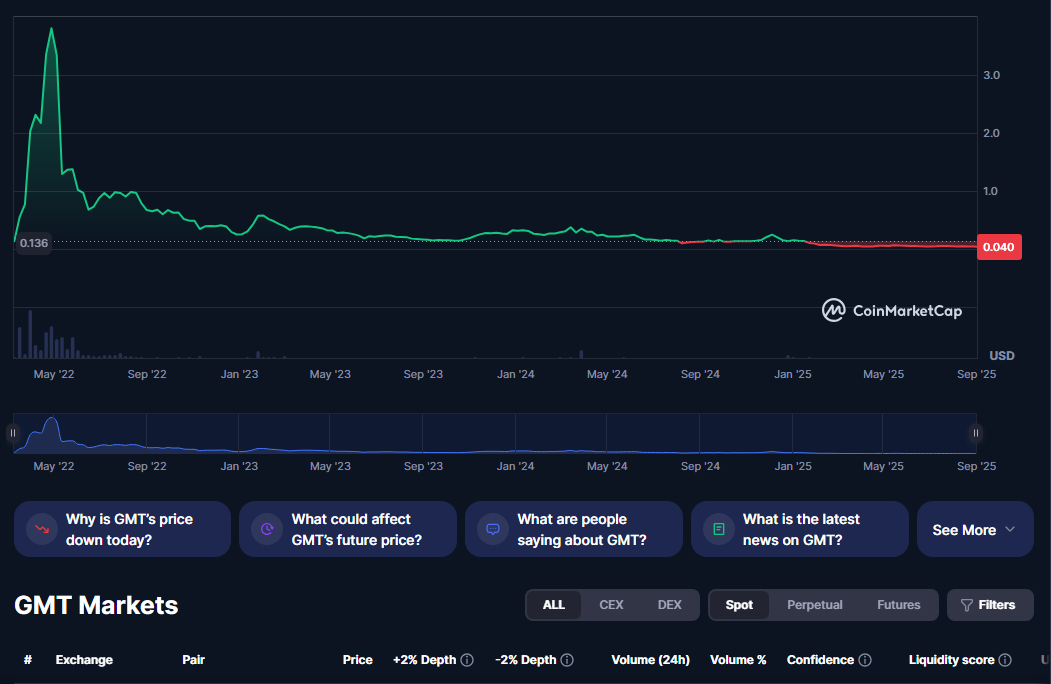Open info icon next to Confidence column
1051x684 pixels.
(865, 660)
